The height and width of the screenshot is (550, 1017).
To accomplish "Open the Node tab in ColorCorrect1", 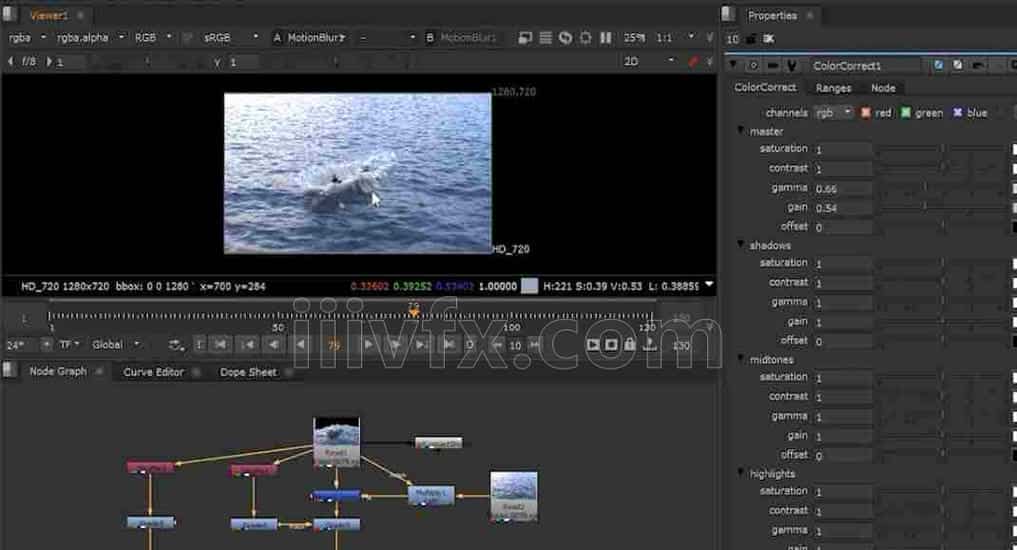I will (x=883, y=88).
